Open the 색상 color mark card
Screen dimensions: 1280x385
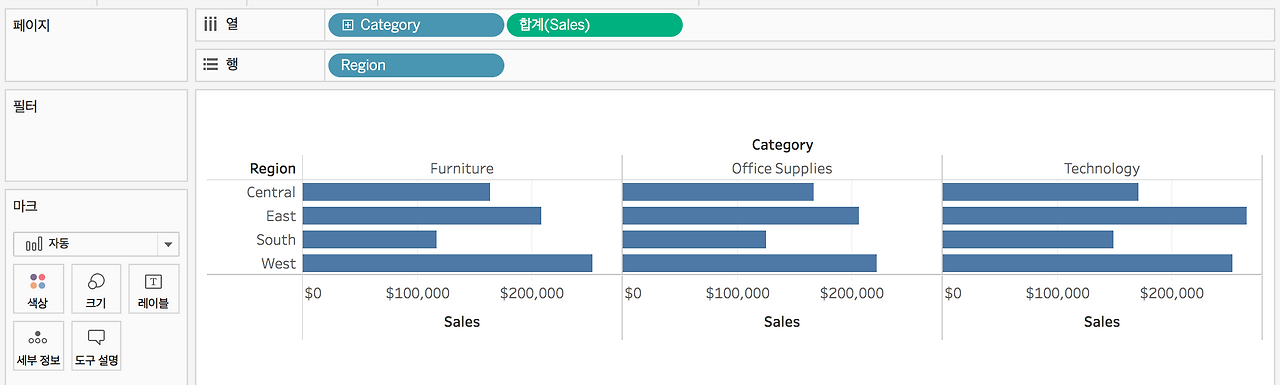click(x=38, y=289)
